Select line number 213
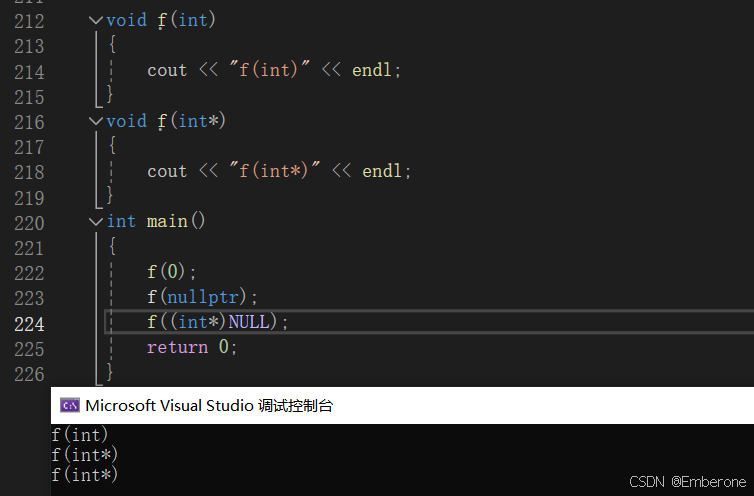The width and height of the screenshot is (754, 496). pyautogui.click(x=29, y=46)
